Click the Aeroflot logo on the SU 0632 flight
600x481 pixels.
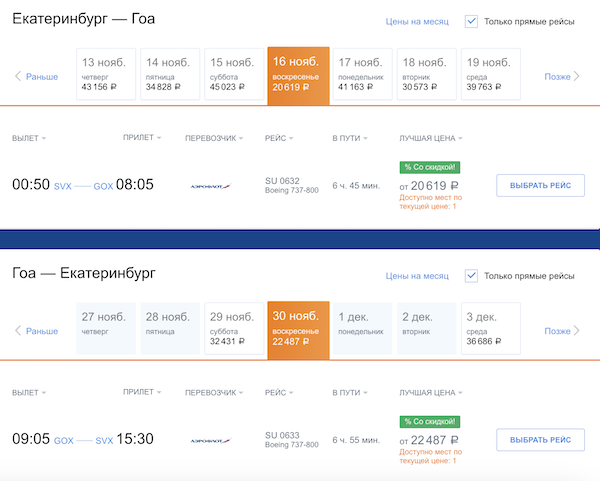(x=209, y=185)
